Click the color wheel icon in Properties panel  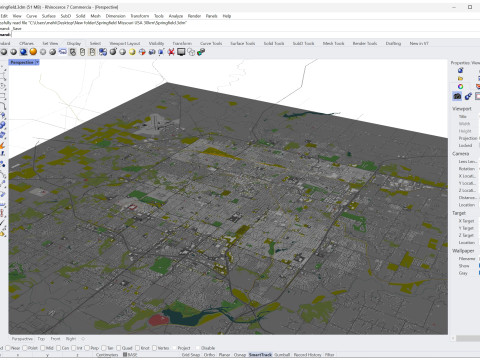460,86
